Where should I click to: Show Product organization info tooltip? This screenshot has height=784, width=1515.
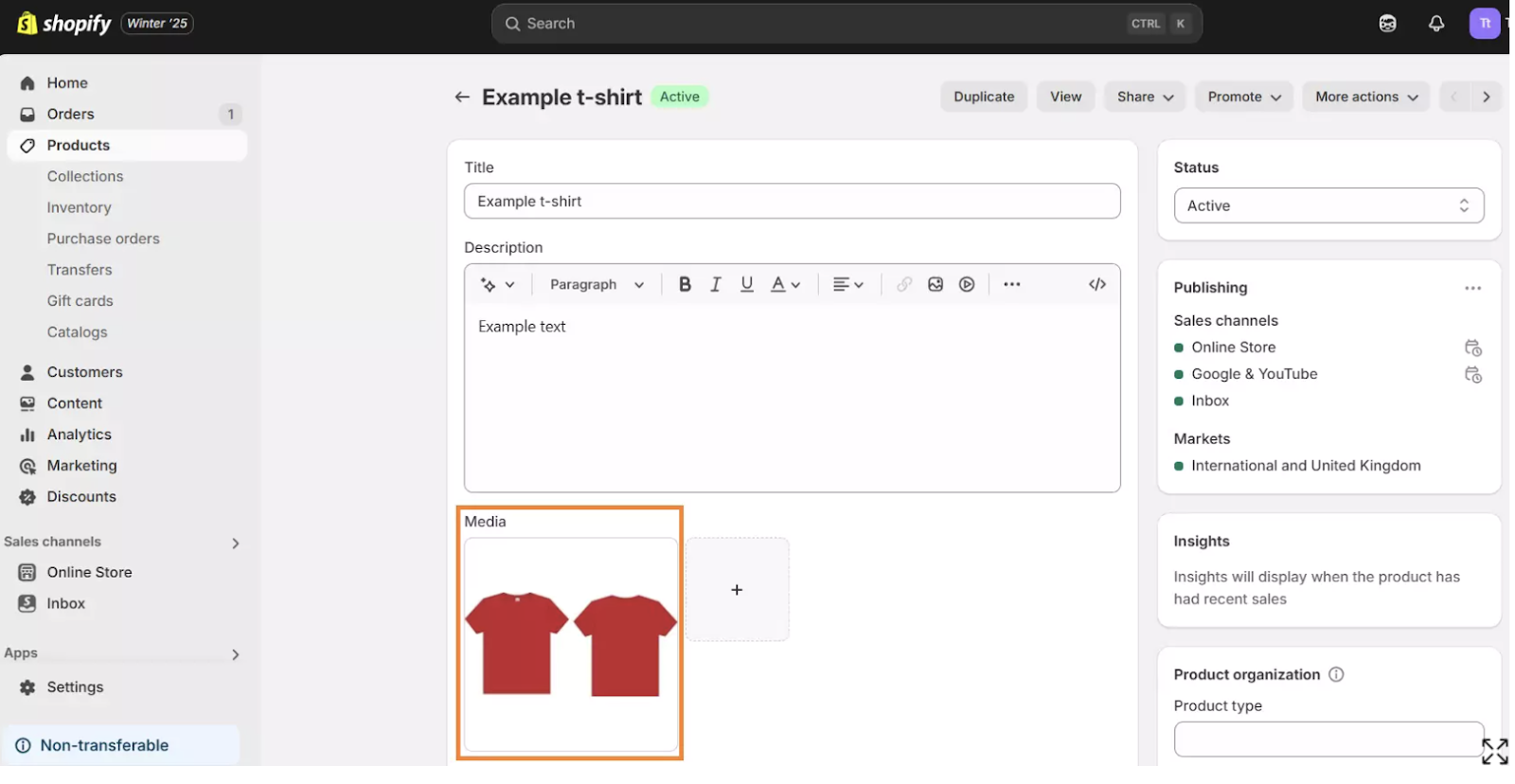pos(1336,674)
